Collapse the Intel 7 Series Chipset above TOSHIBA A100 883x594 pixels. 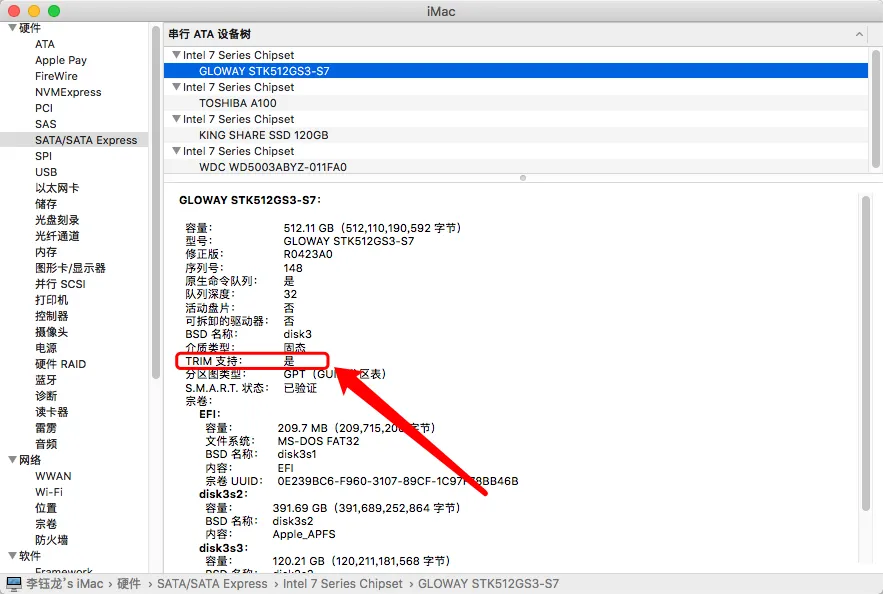[176, 87]
